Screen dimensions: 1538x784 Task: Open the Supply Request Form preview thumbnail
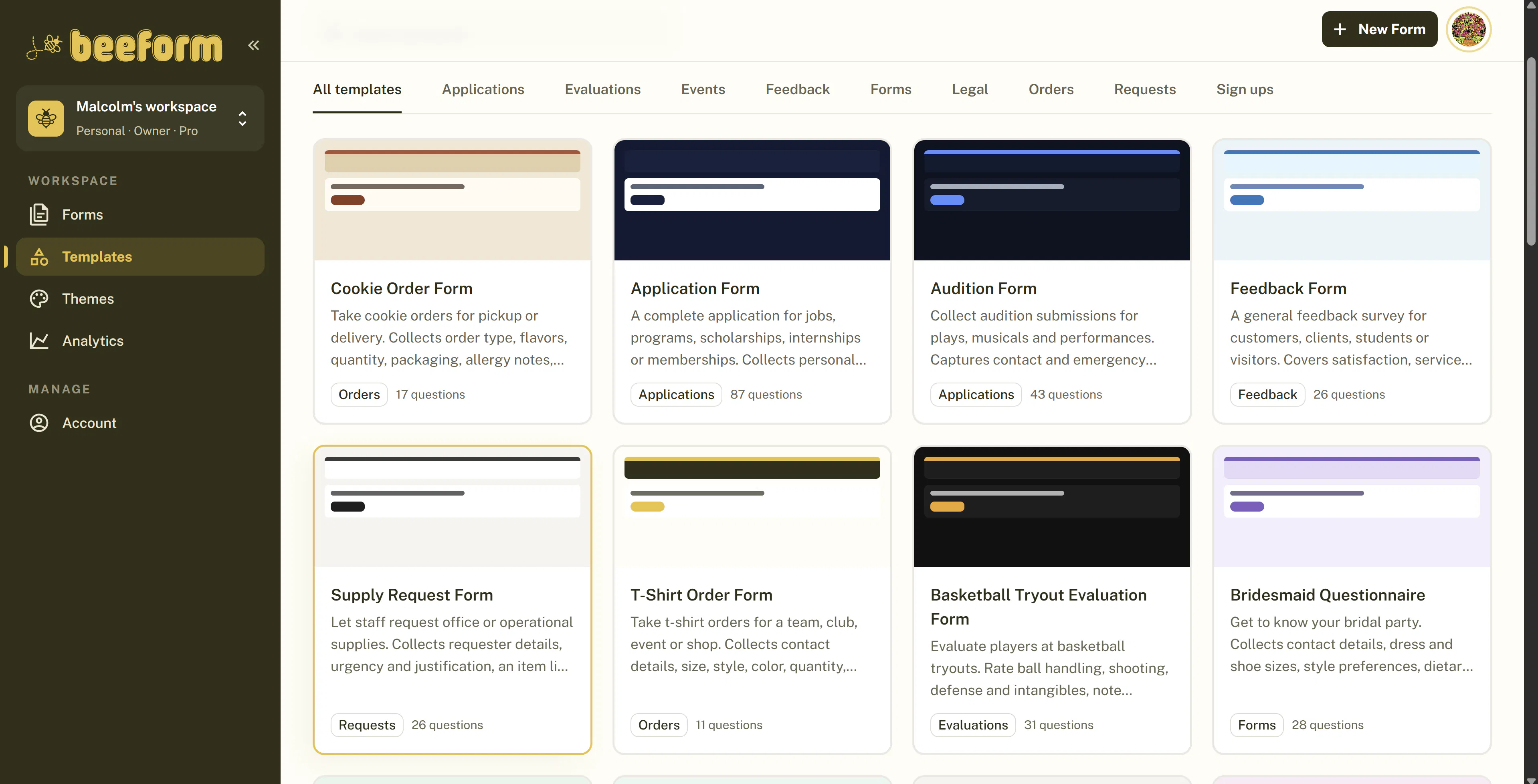(452, 506)
